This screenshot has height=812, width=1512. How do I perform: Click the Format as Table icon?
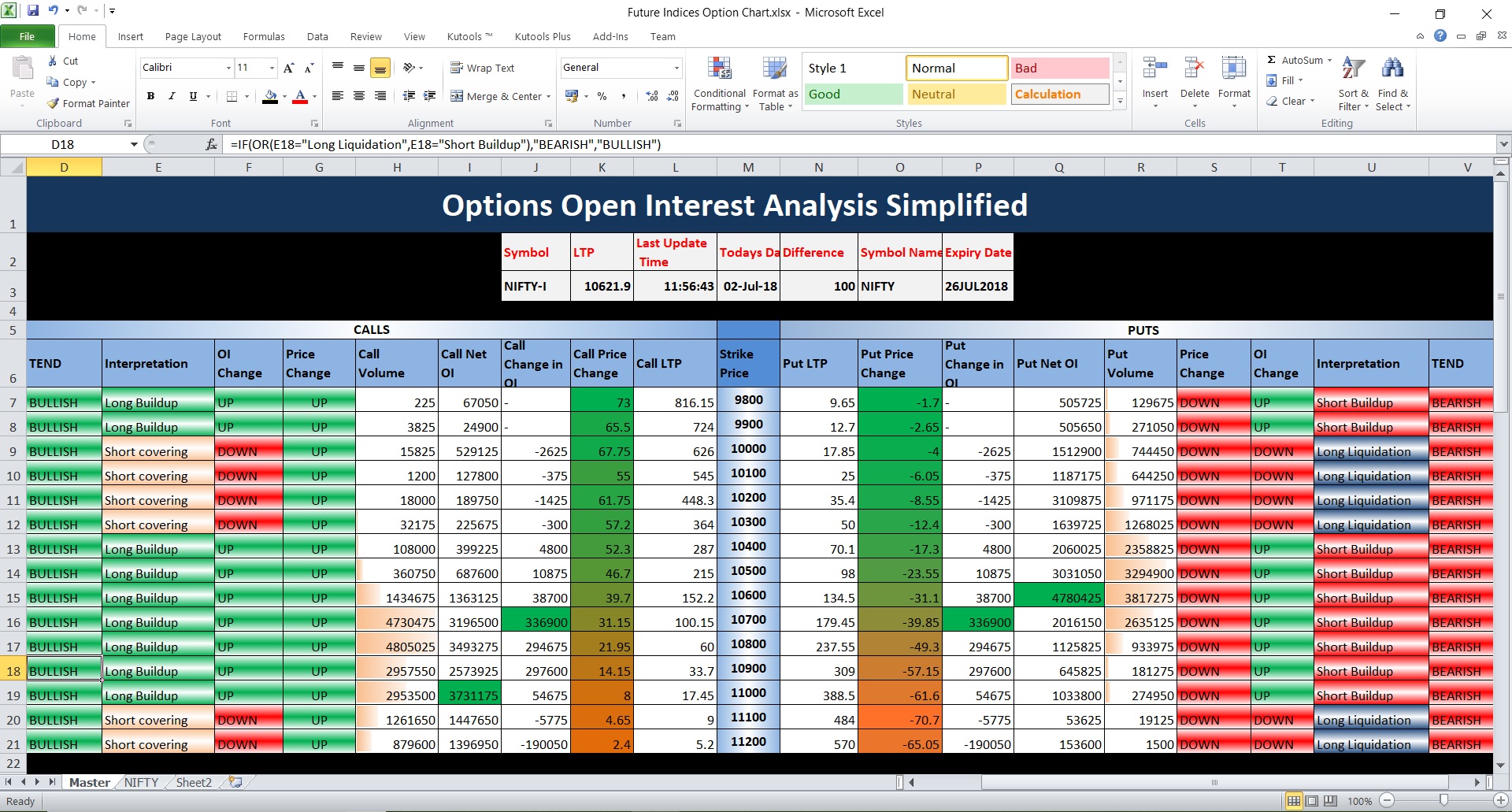pos(774,71)
